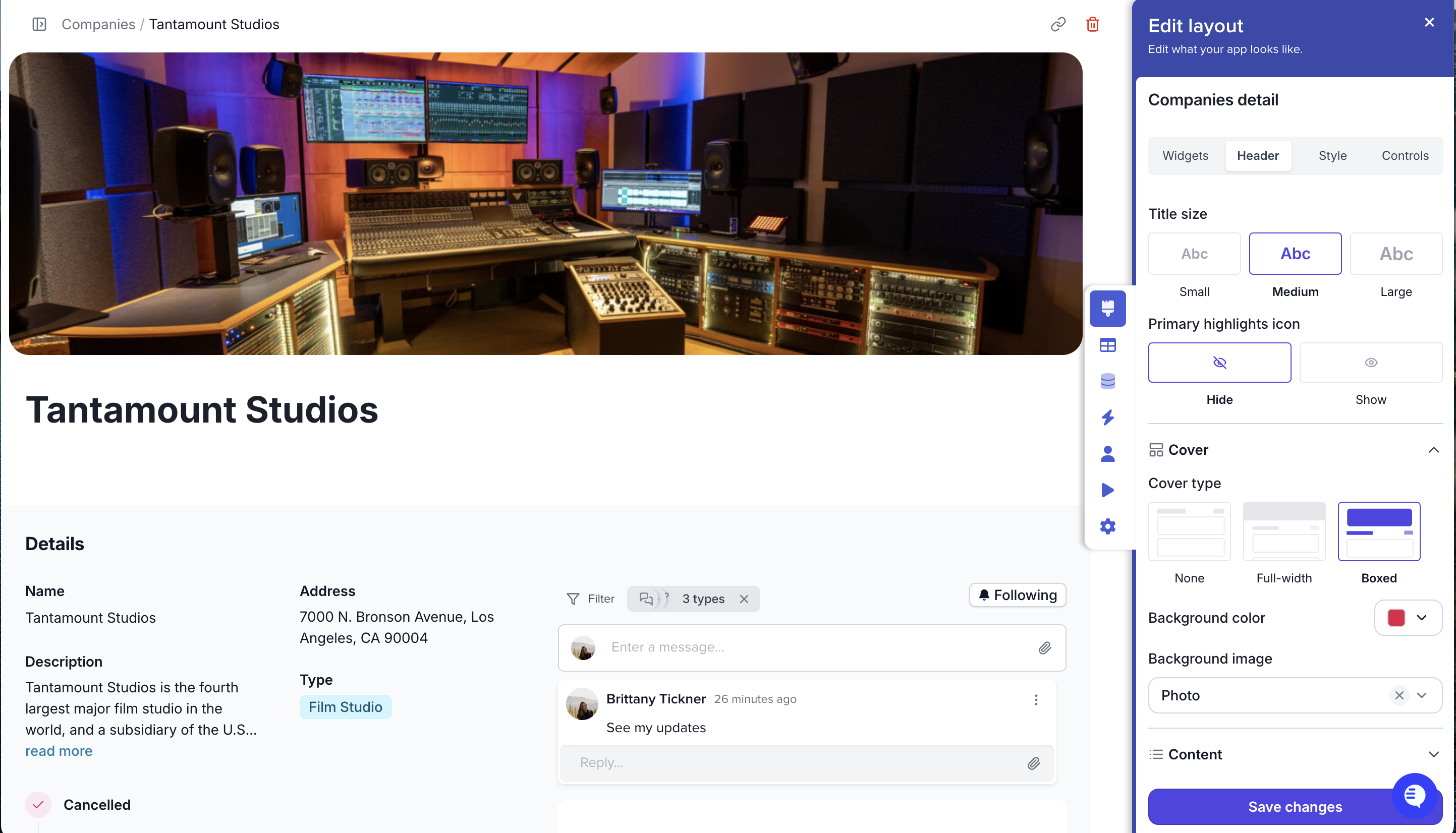Select Large title size option

[1395, 254]
